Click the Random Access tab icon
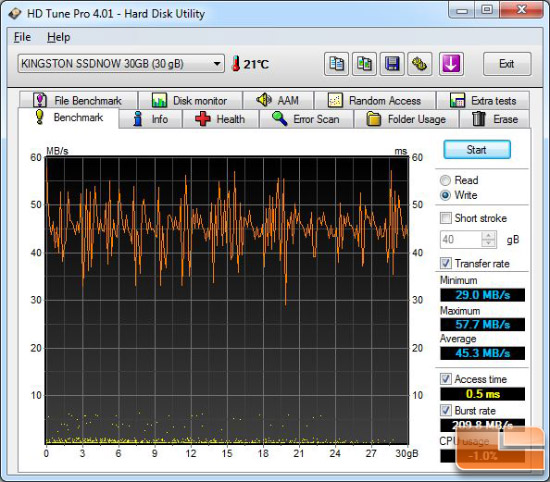The image size is (550, 482). 335,100
